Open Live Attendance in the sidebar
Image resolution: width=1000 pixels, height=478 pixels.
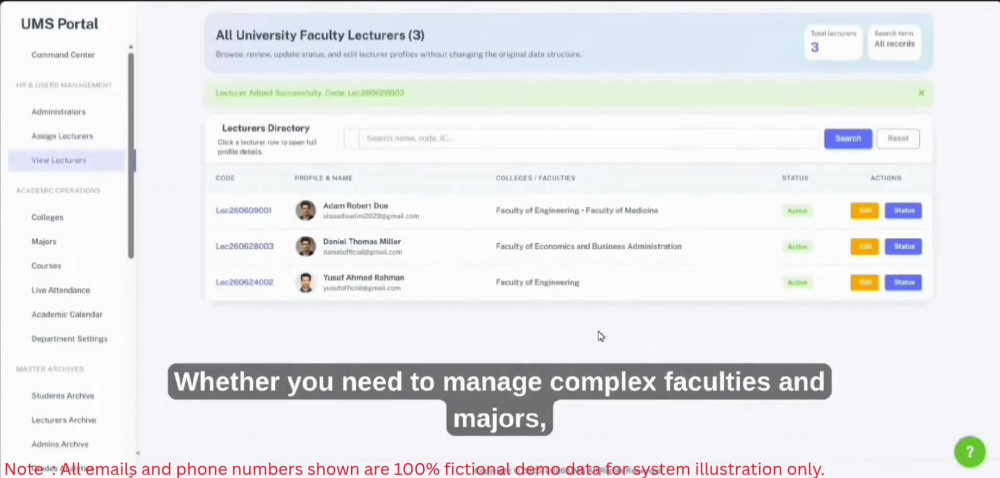click(61, 290)
